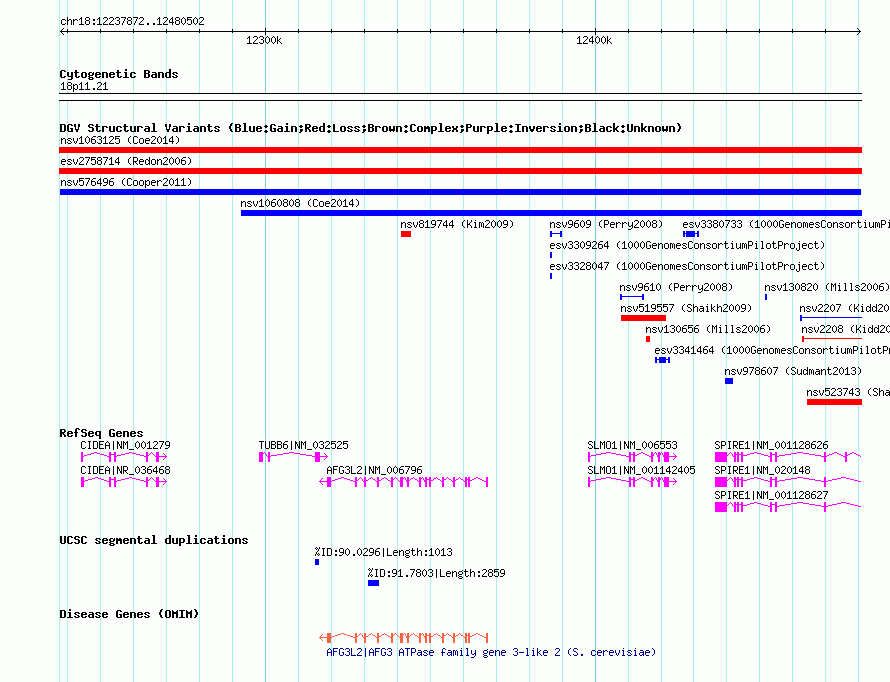This screenshot has height=682, width=890.
Task: Select the nsv9610 (Perry2008) variant glyph
Action: [x=632, y=297]
